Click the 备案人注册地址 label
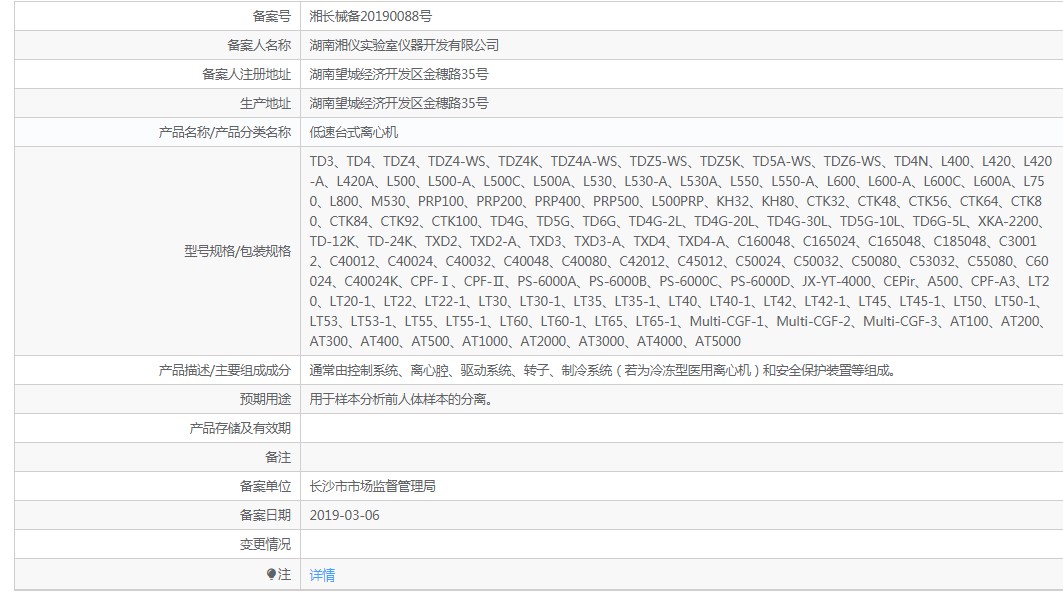 coord(247,75)
